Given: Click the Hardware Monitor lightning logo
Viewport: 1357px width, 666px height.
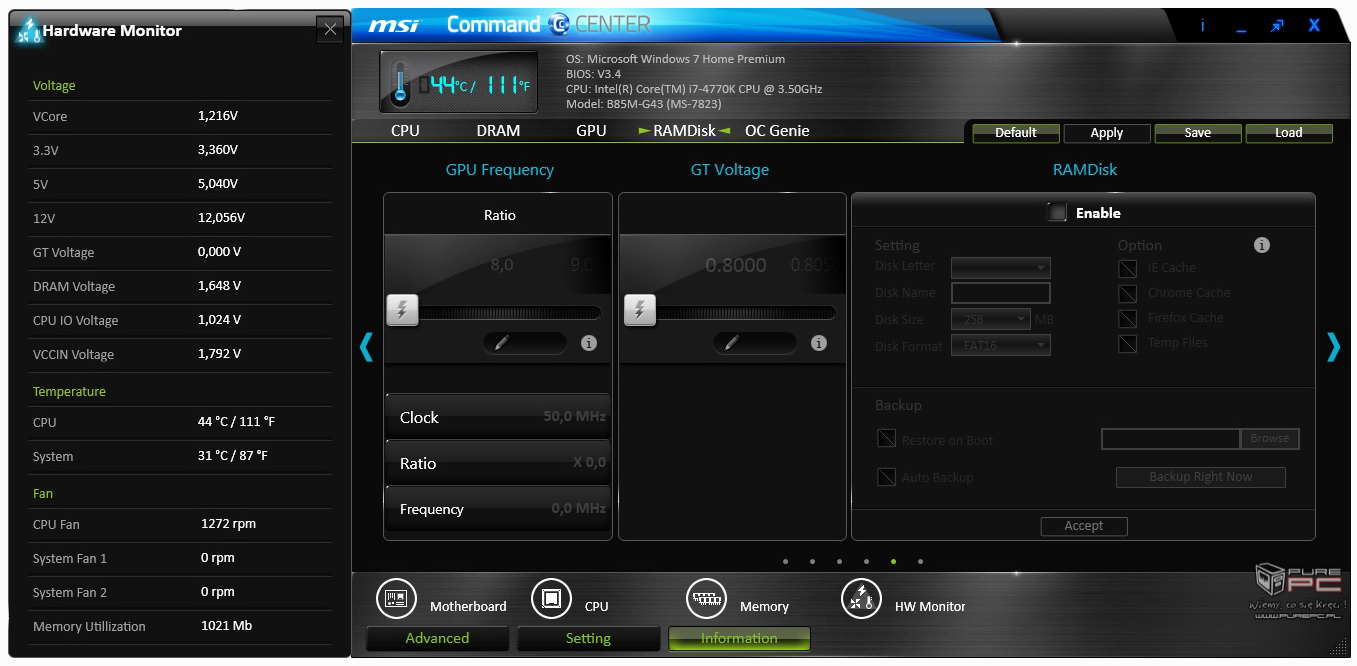Looking at the screenshot, I should click(x=29, y=31).
